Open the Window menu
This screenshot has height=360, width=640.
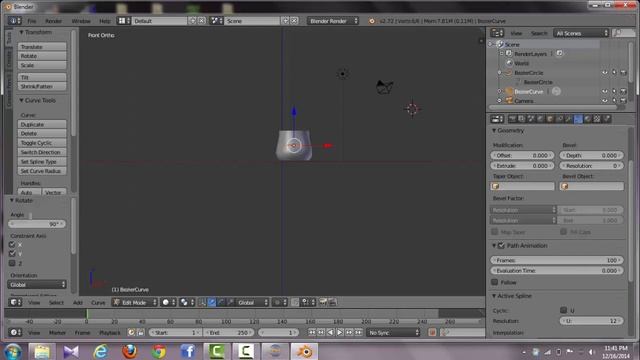(81, 21)
